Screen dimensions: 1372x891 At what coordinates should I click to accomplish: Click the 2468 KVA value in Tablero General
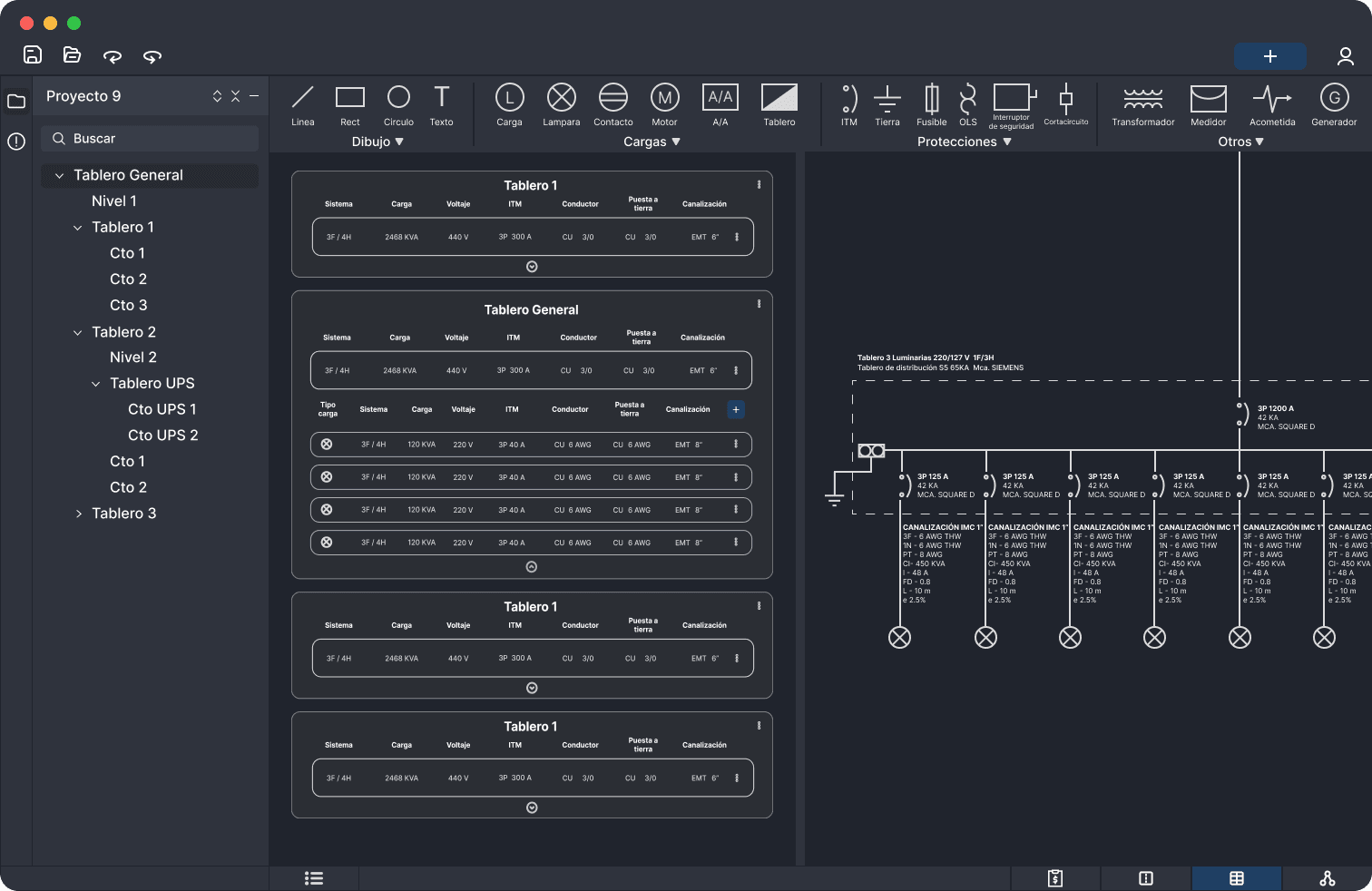coord(399,371)
